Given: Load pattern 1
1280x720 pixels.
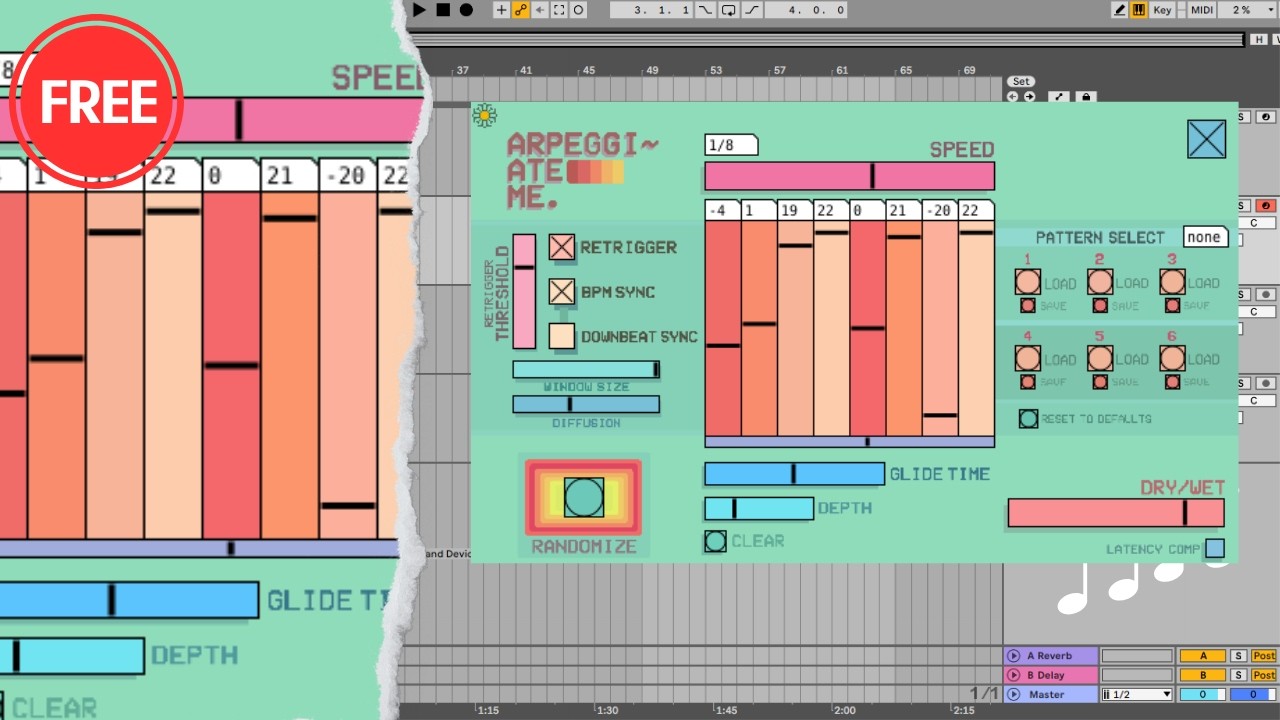Looking at the screenshot, I should pos(1028,282).
